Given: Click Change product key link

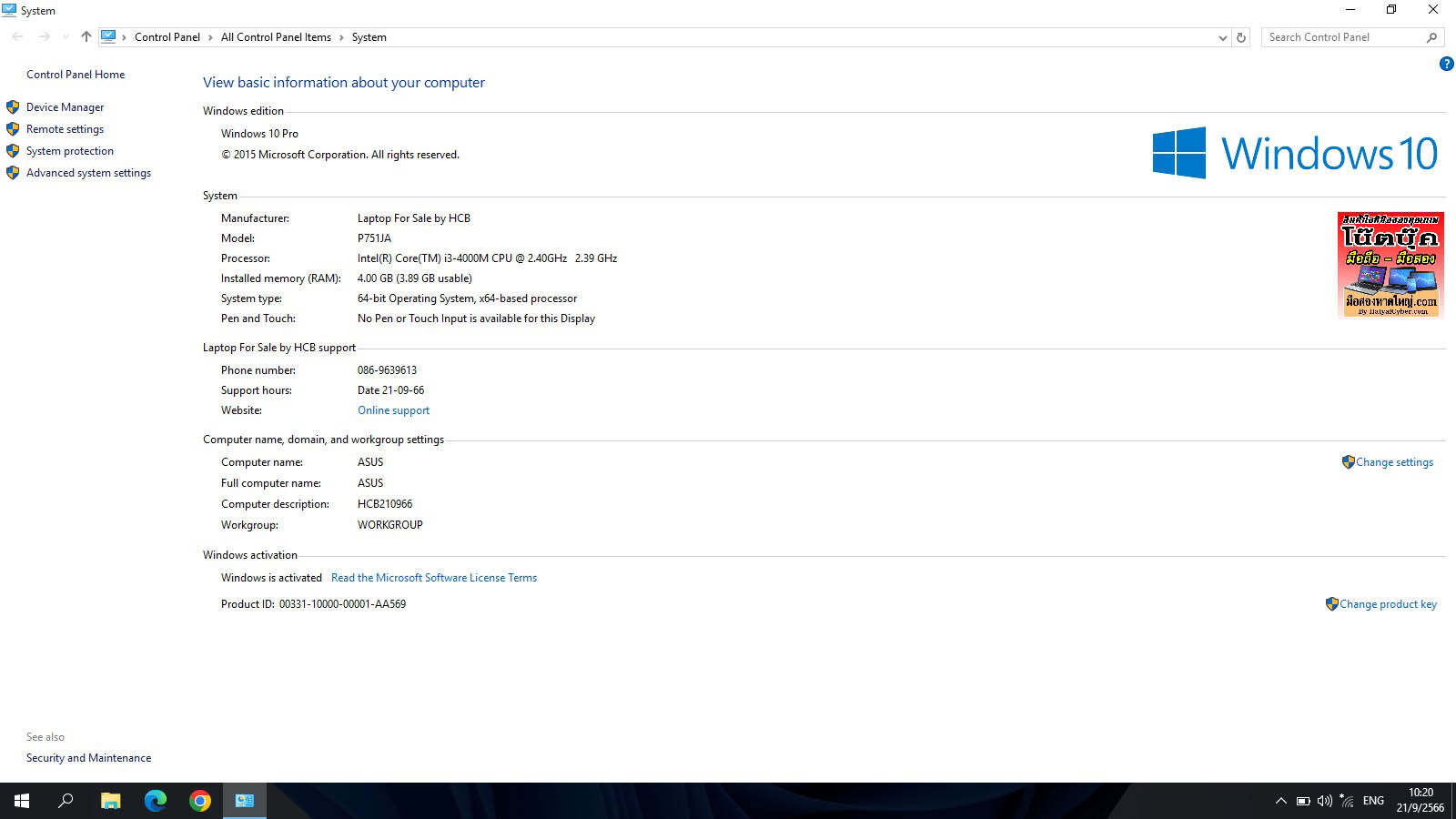Looking at the screenshot, I should (x=1388, y=604).
